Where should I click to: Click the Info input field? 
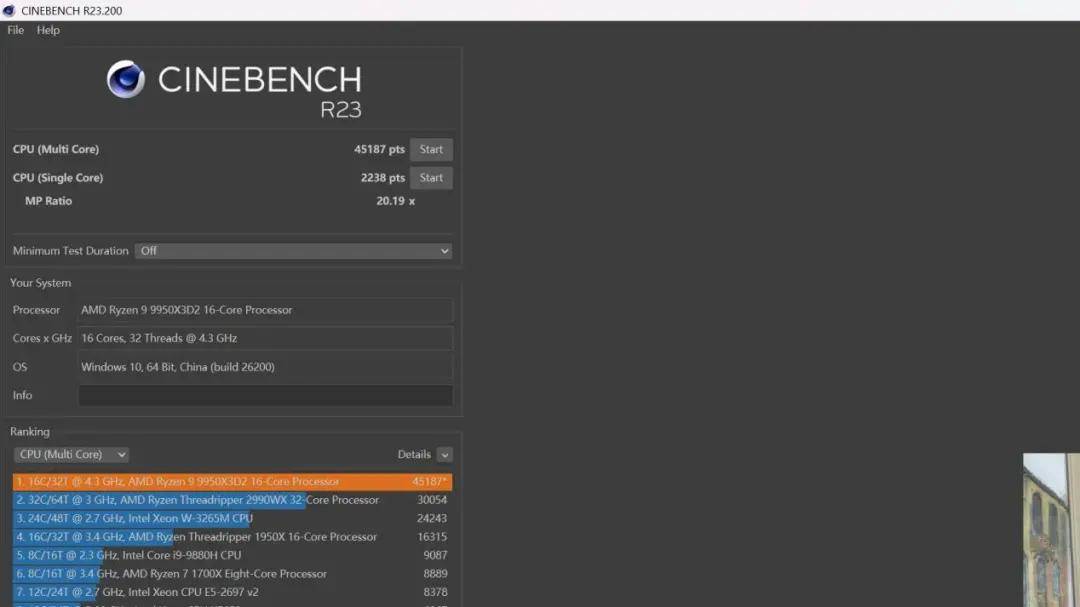click(x=265, y=395)
